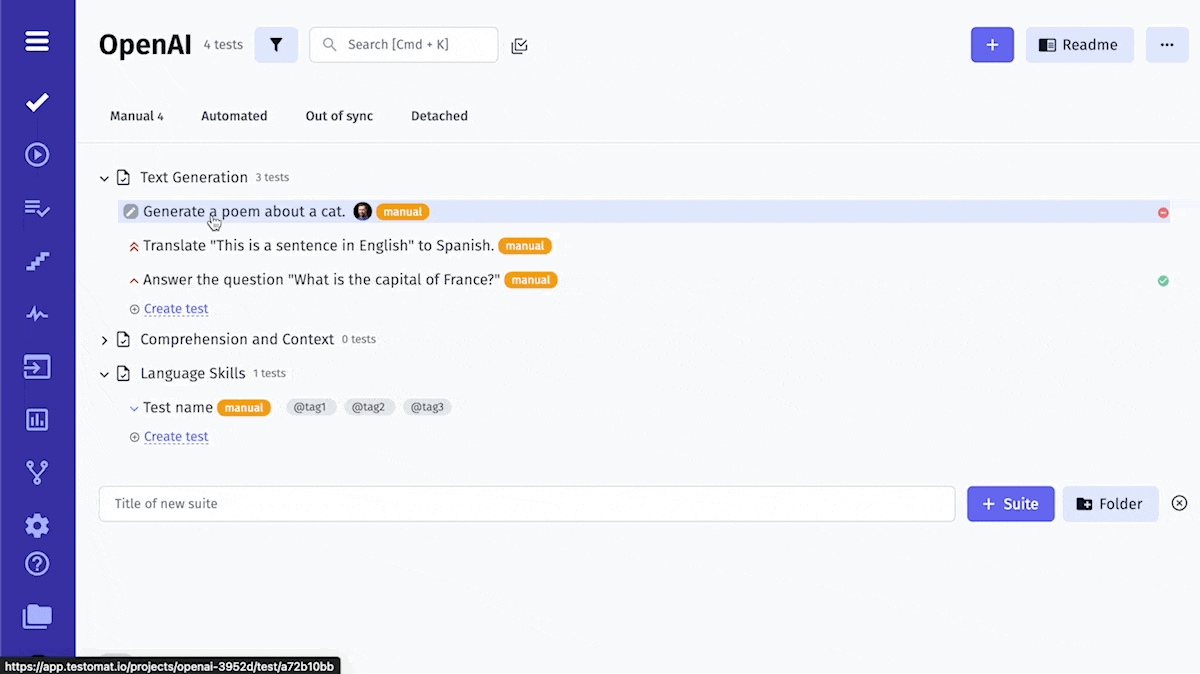Open the Runs play icon in sidebar
Viewport: 1200px width, 674px height.
(x=37, y=155)
